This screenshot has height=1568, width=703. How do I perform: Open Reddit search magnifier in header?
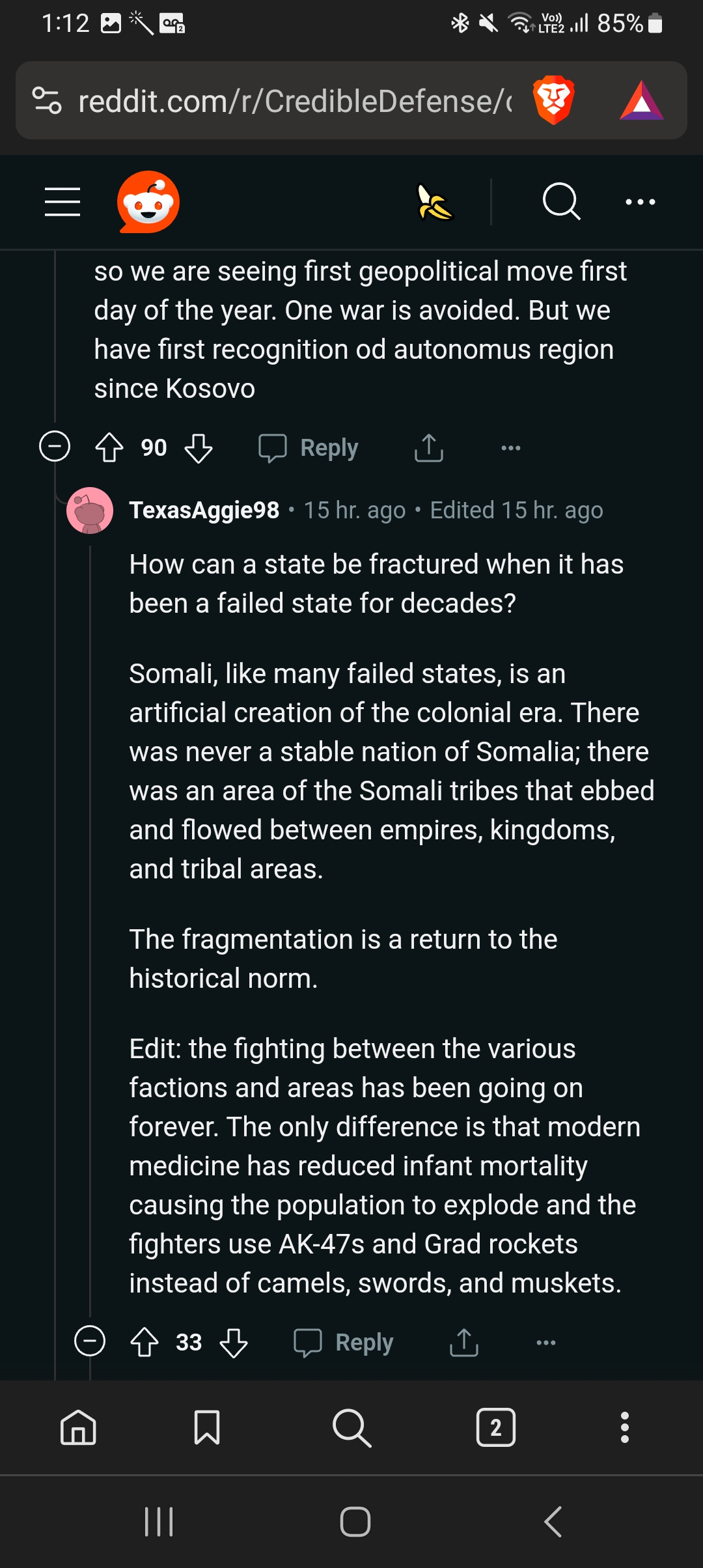[x=561, y=202]
